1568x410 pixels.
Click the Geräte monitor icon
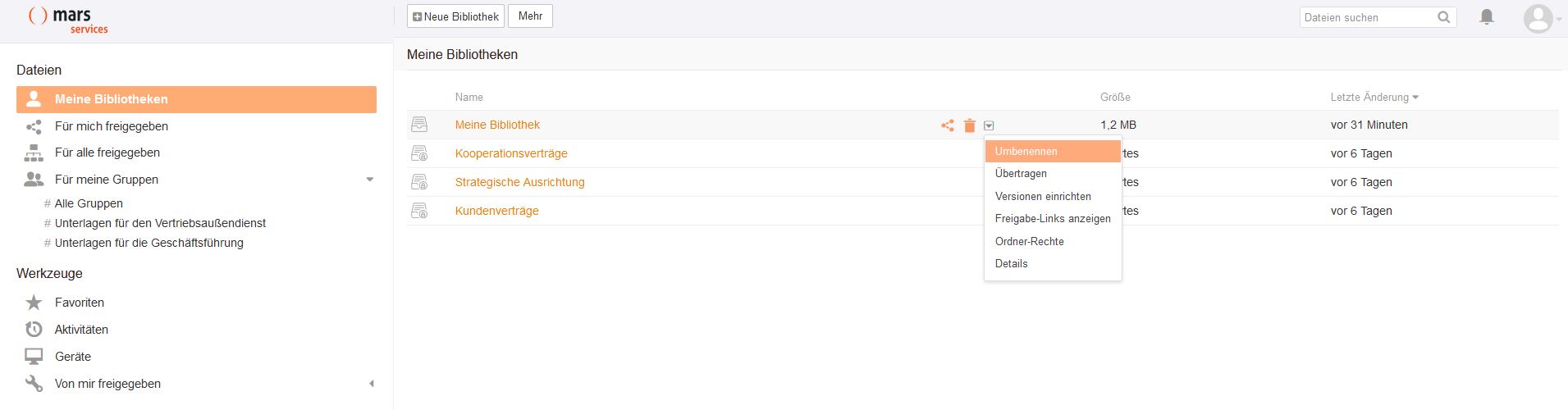34,357
